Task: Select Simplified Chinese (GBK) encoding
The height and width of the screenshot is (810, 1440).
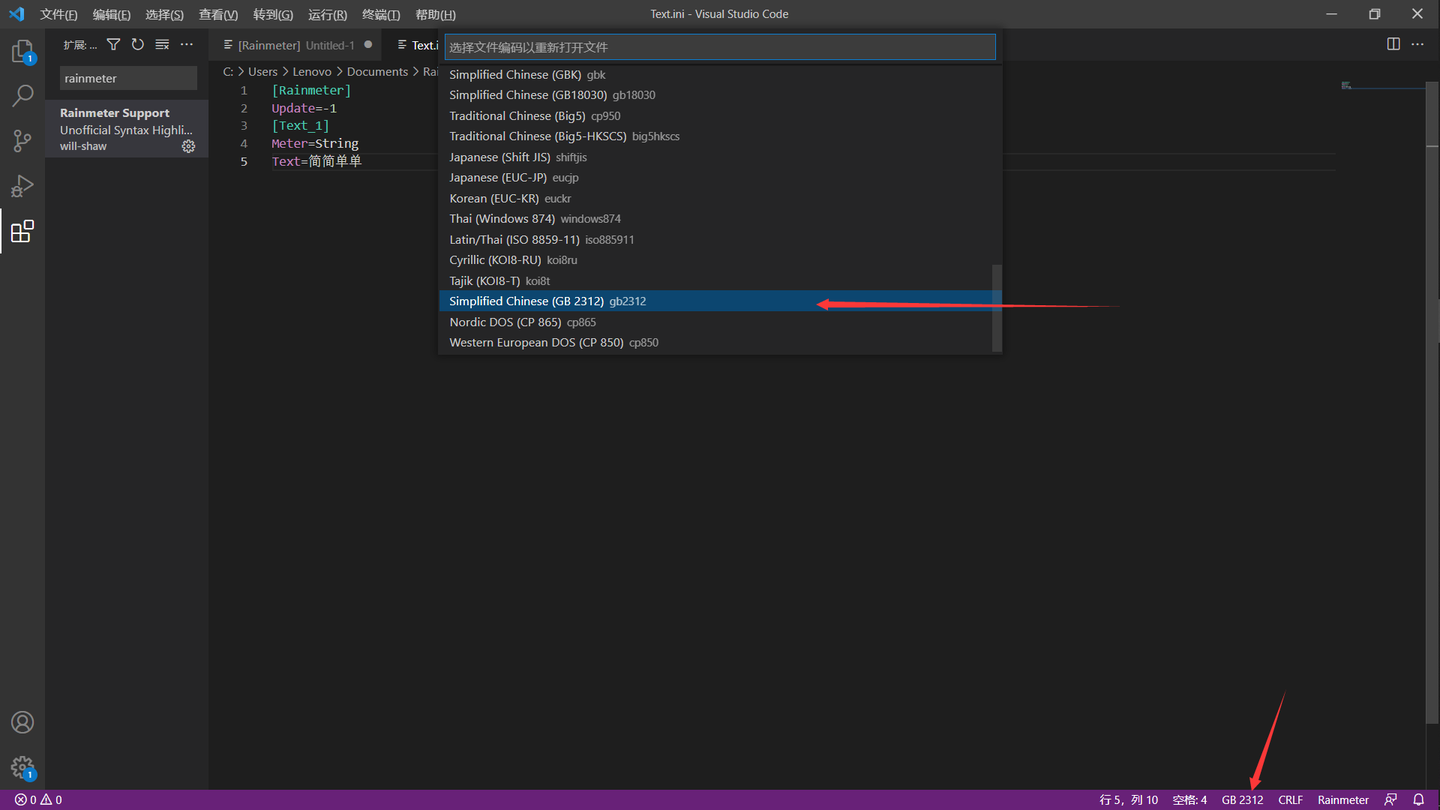Action: pyautogui.click(x=720, y=75)
